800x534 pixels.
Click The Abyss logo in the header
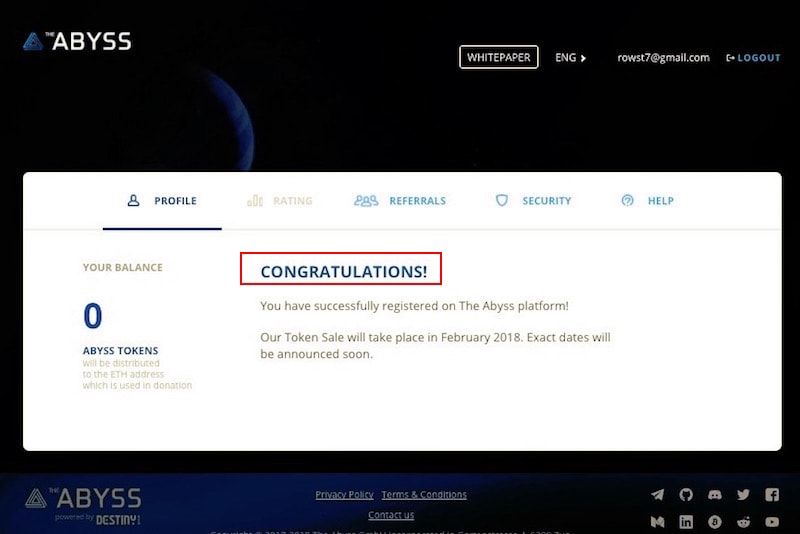click(77, 41)
